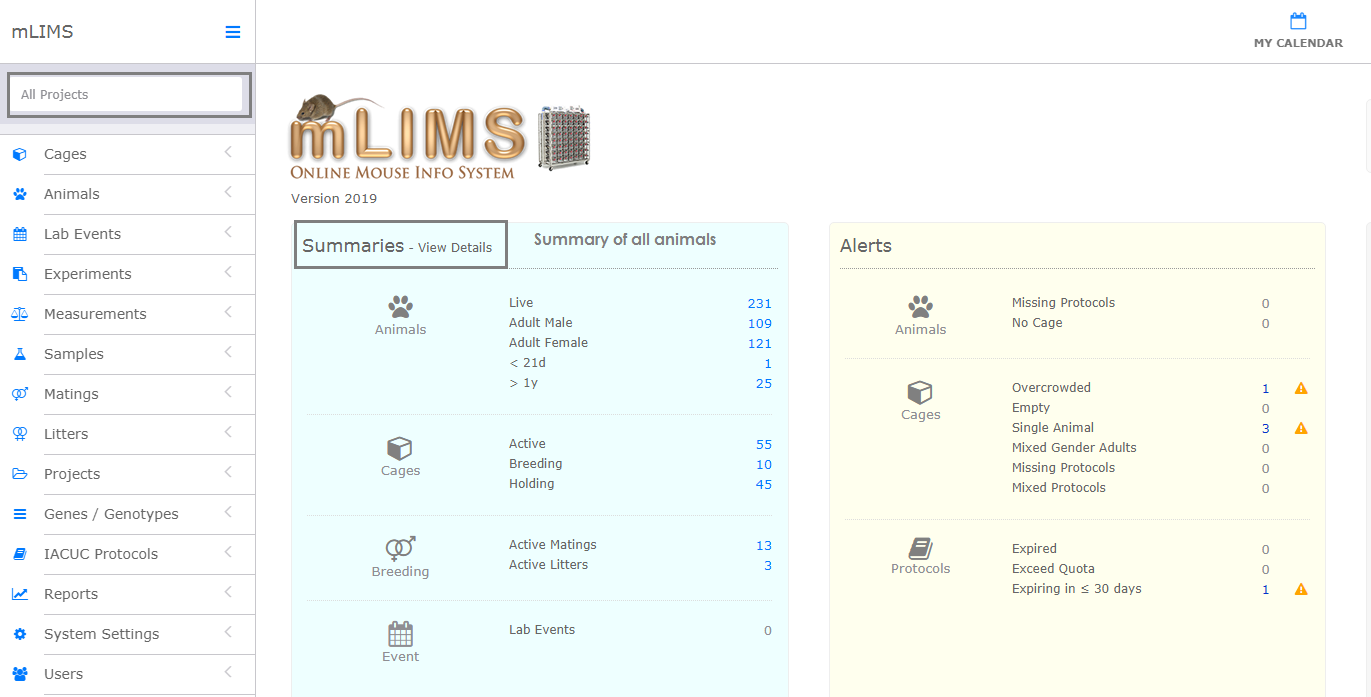Click the hamburger menu icon beside mLIMS
Image resolution: width=1371 pixels, height=697 pixels.
coord(232,32)
